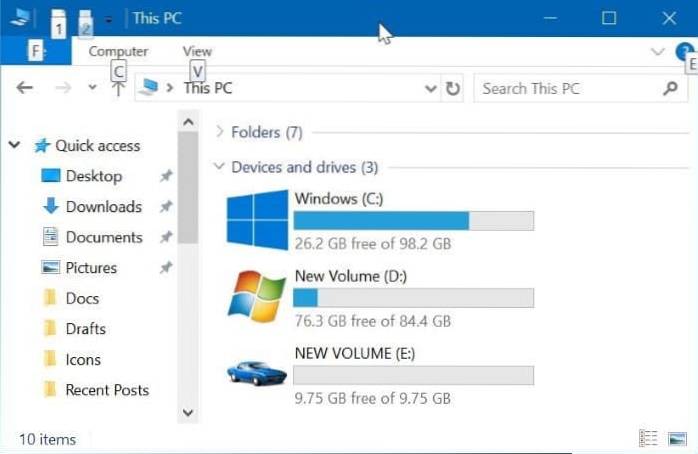Collapse the Quick access tree
Screen dimensions: 698x454
[x=15, y=145]
